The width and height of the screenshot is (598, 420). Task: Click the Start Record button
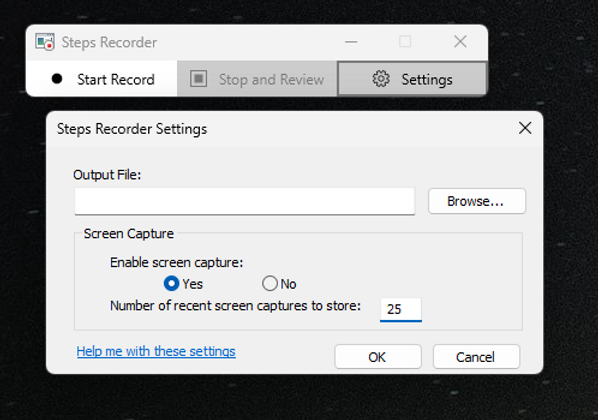tap(102, 79)
